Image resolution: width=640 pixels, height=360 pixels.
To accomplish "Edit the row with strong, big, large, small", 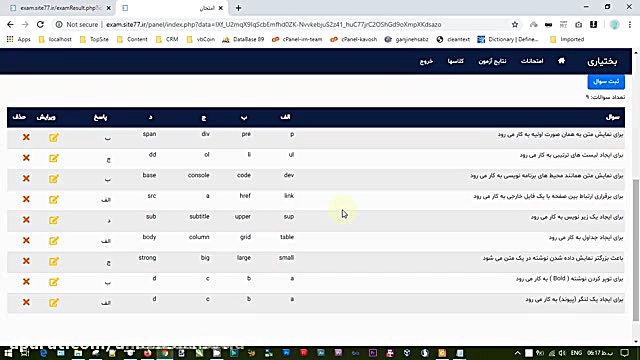I will (x=53, y=261).
